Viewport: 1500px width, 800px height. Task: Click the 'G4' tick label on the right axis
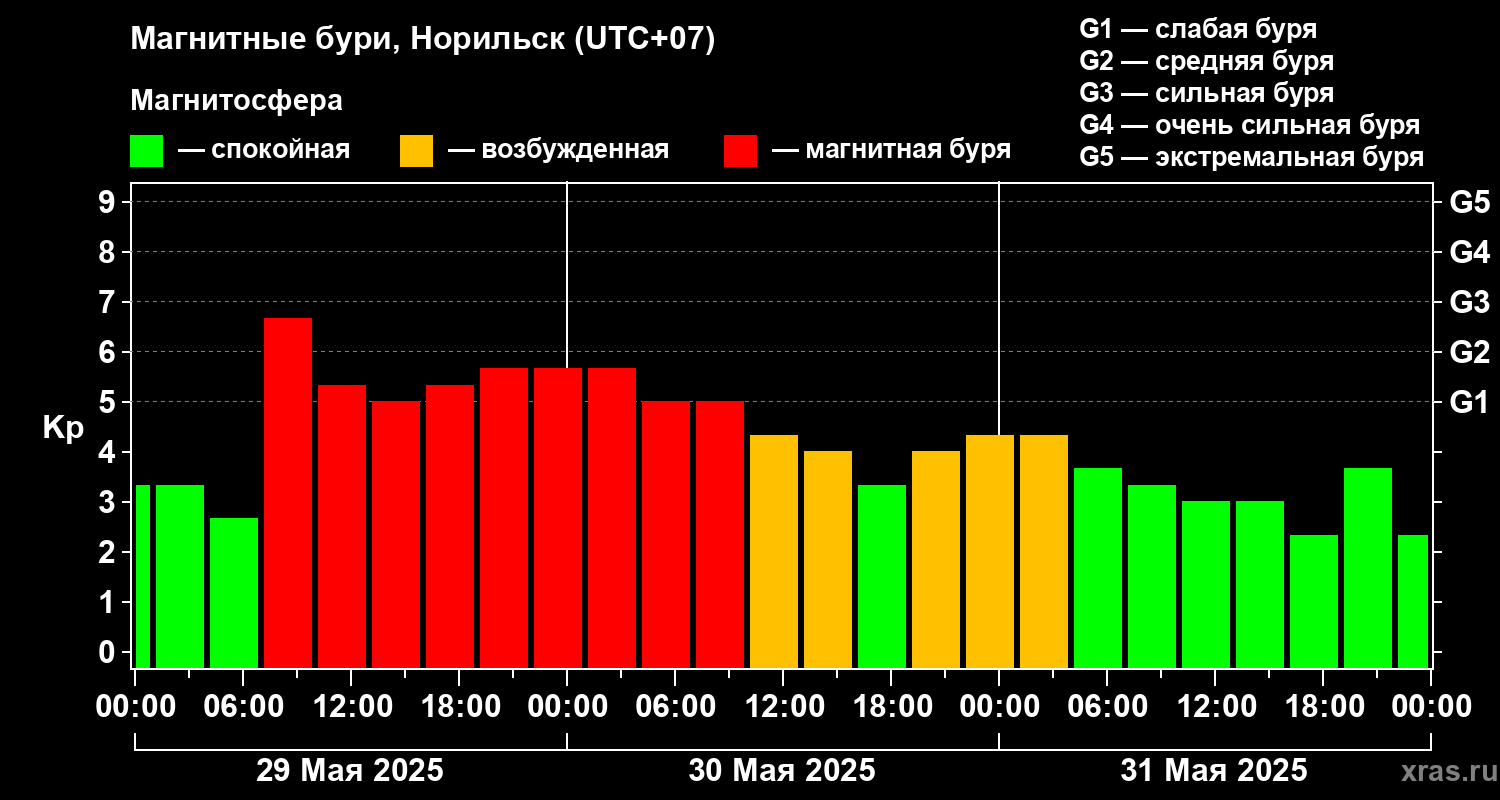click(x=1470, y=252)
